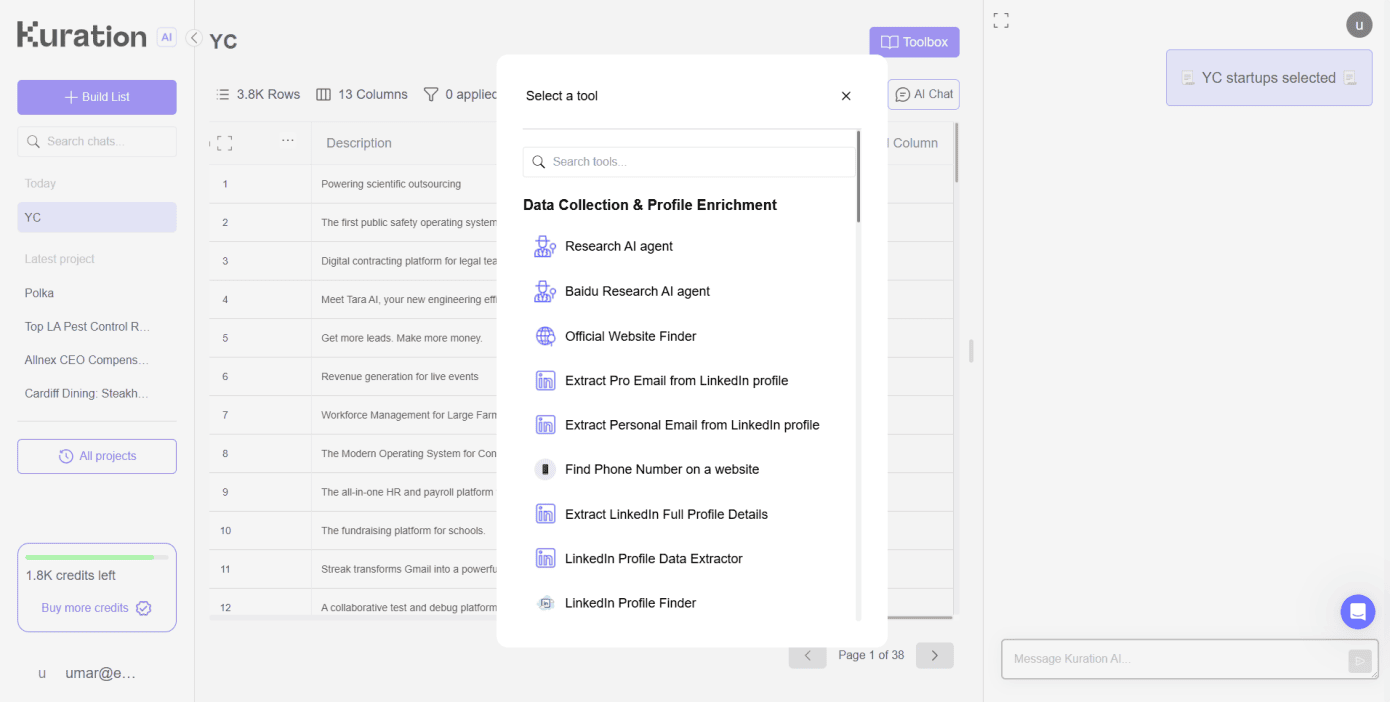Click row 'Revenue generation for live events'
The height and width of the screenshot is (702, 1390).
tap(400, 376)
